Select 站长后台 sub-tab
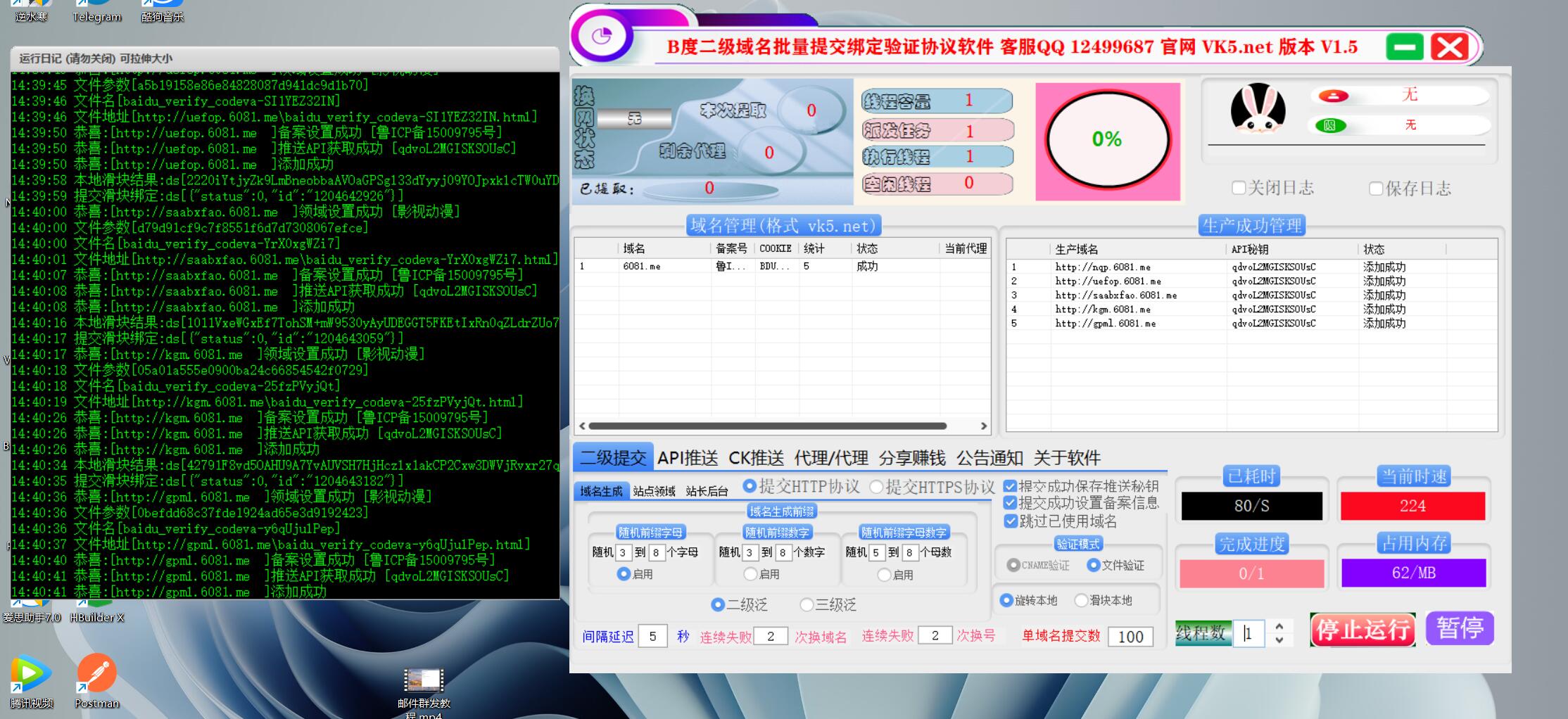This screenshot has height=719, width=1568. click(707, 491)
